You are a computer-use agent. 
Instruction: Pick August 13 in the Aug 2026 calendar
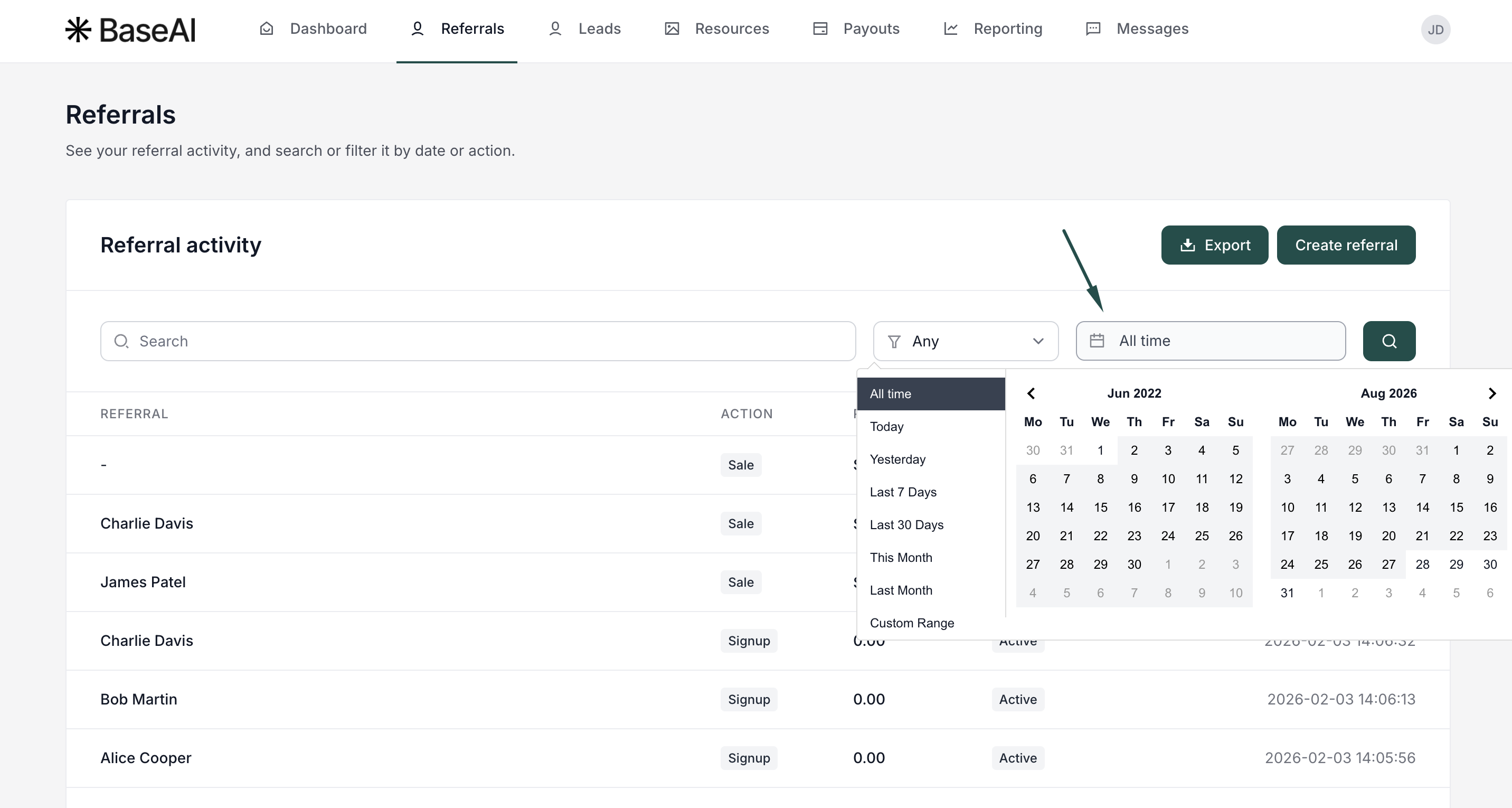point(1389,508)
